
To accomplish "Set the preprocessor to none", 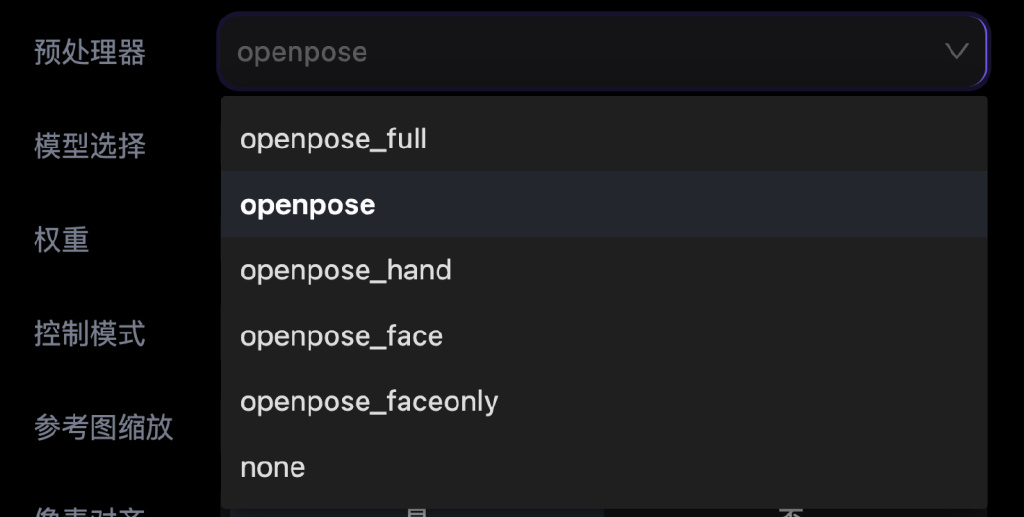I will coord(603,467).
